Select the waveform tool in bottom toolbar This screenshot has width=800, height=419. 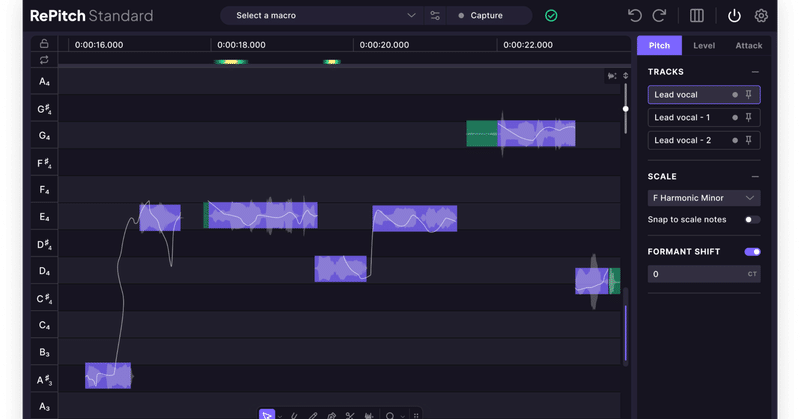pyautogui.click(x=369, y=415)
